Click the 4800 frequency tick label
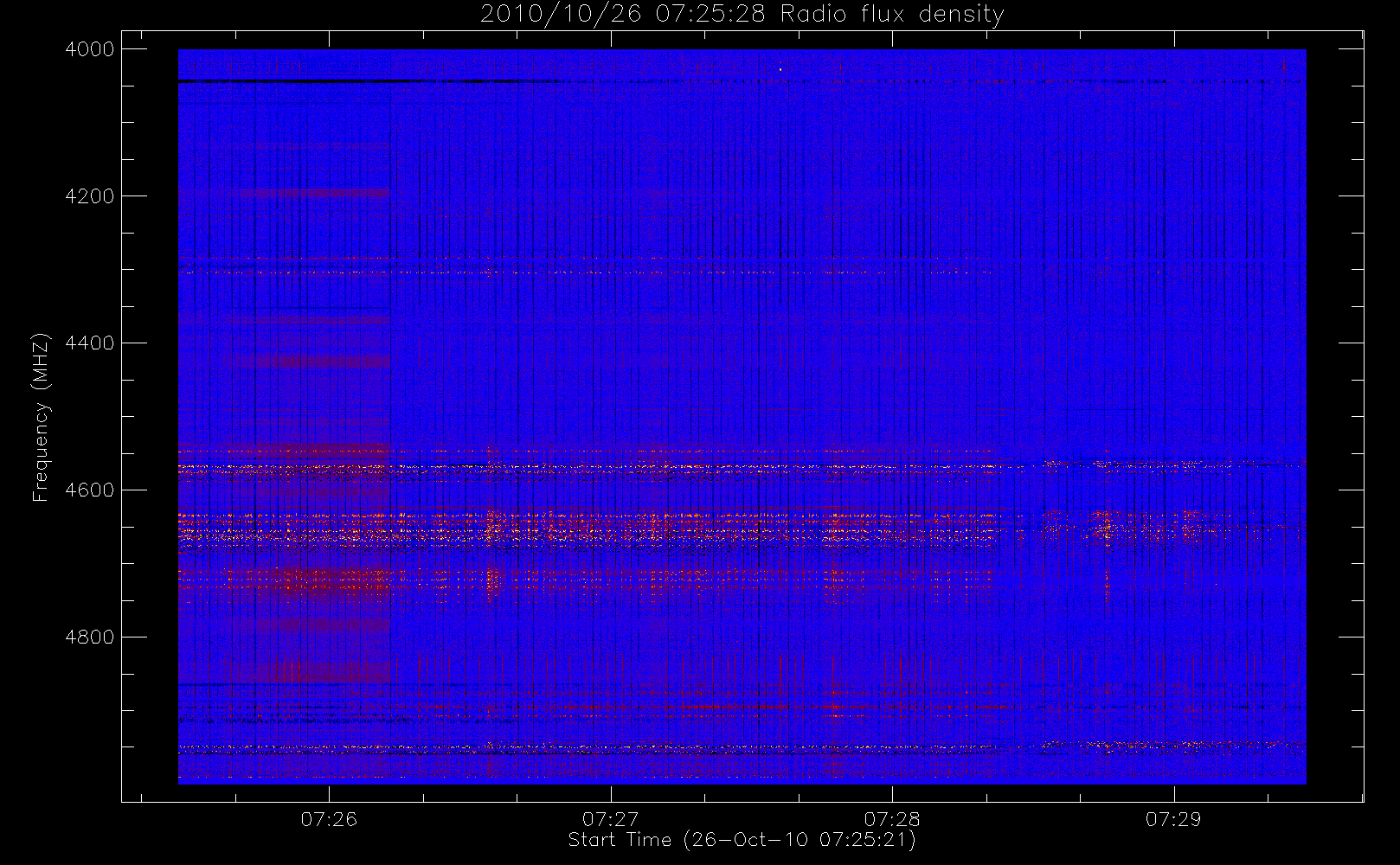Image resolution: width=1400 pixels, height=865 pixels. (x=90, y=638)
